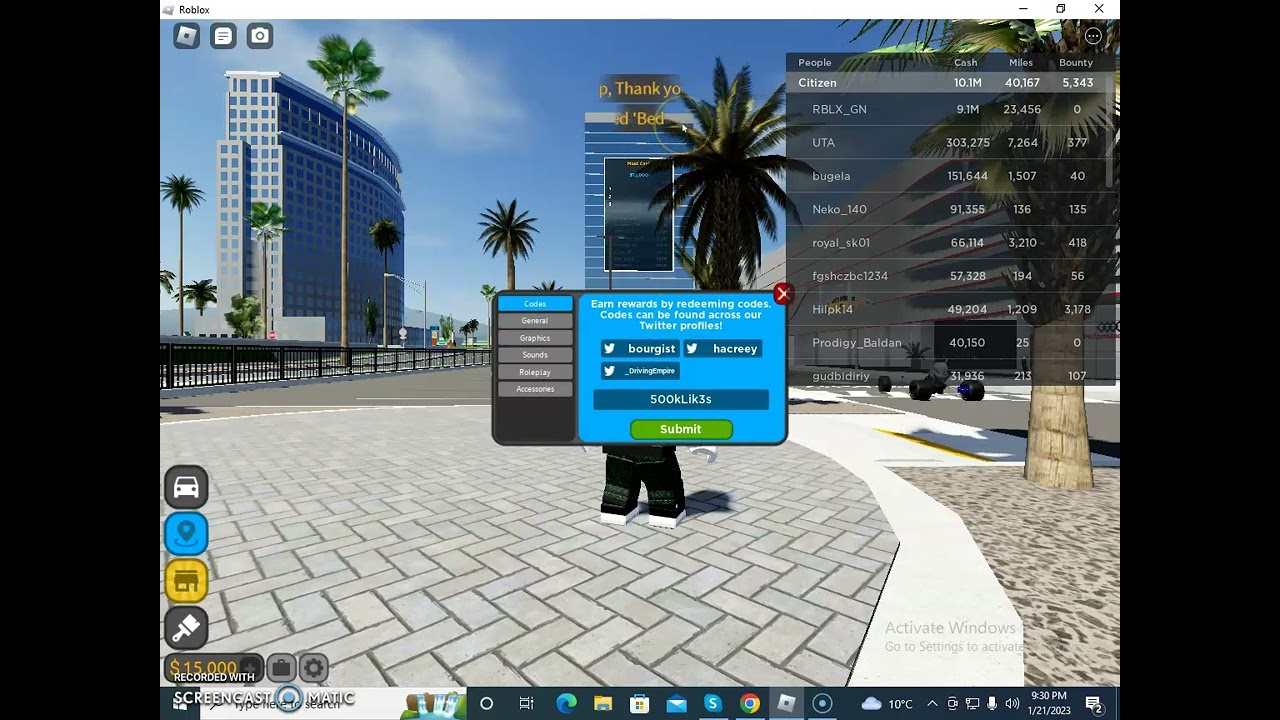
Task: Open the microphone tray icon
Action: [992, 704]
